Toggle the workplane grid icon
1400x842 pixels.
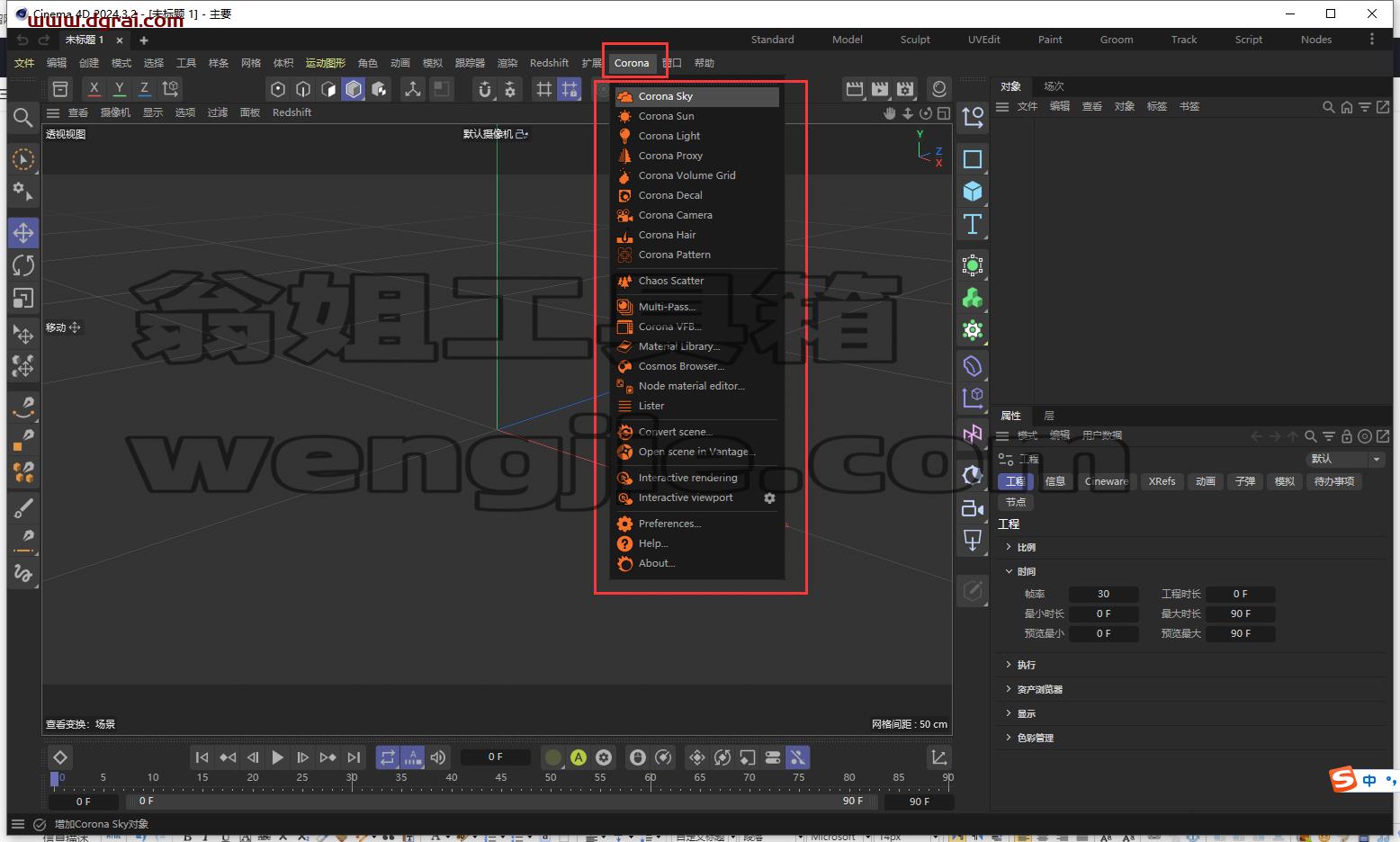544,88
